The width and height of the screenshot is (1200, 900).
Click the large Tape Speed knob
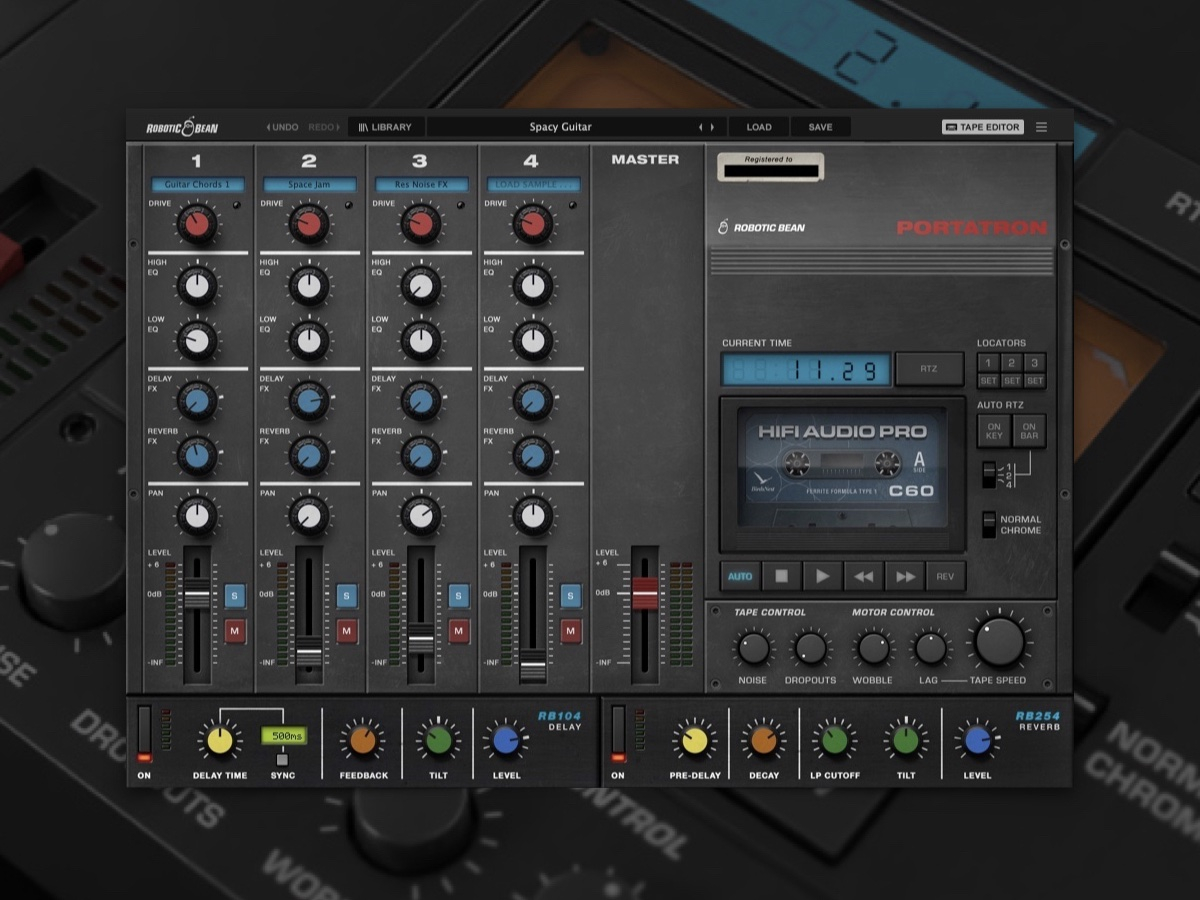click(x=999, y=642)
